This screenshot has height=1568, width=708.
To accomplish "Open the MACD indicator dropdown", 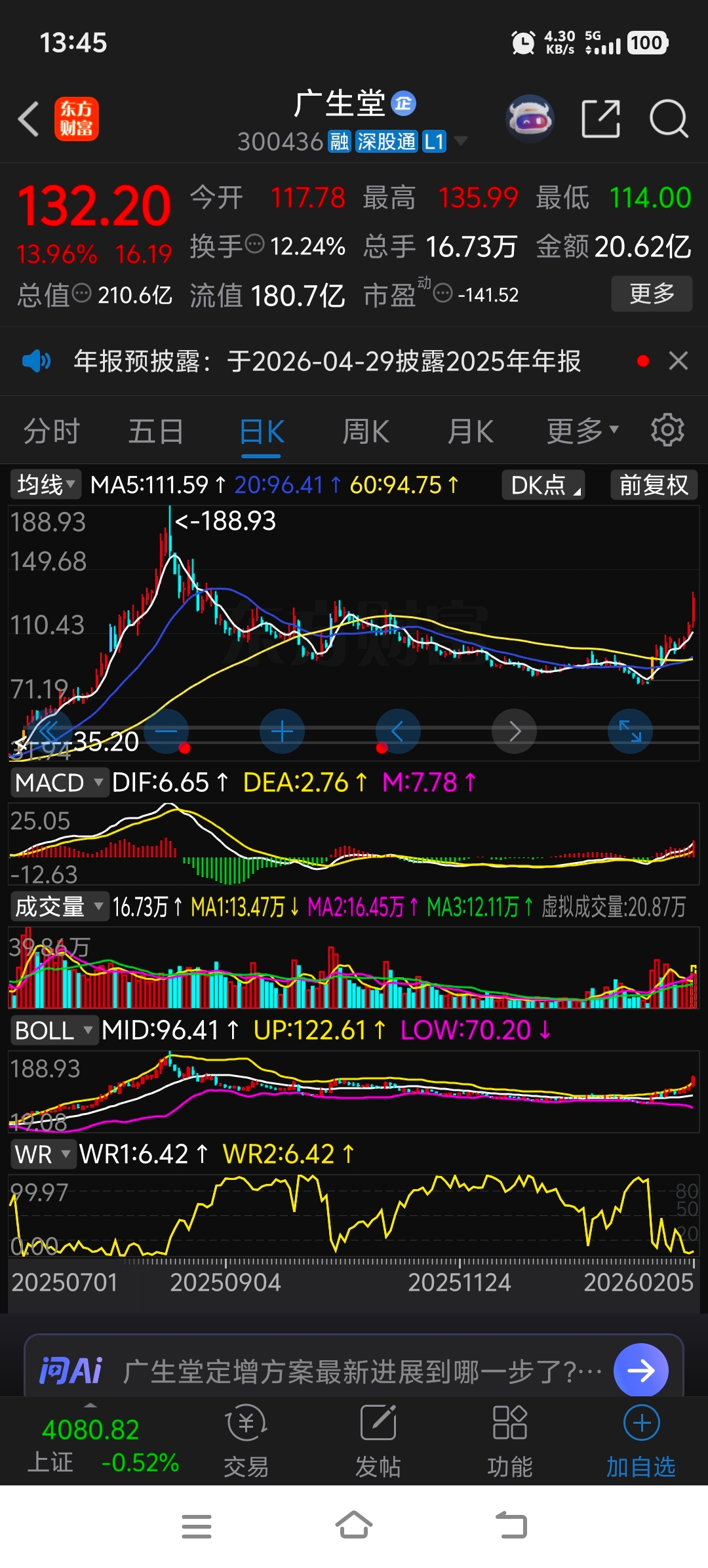I will click(x=59, y=783).
